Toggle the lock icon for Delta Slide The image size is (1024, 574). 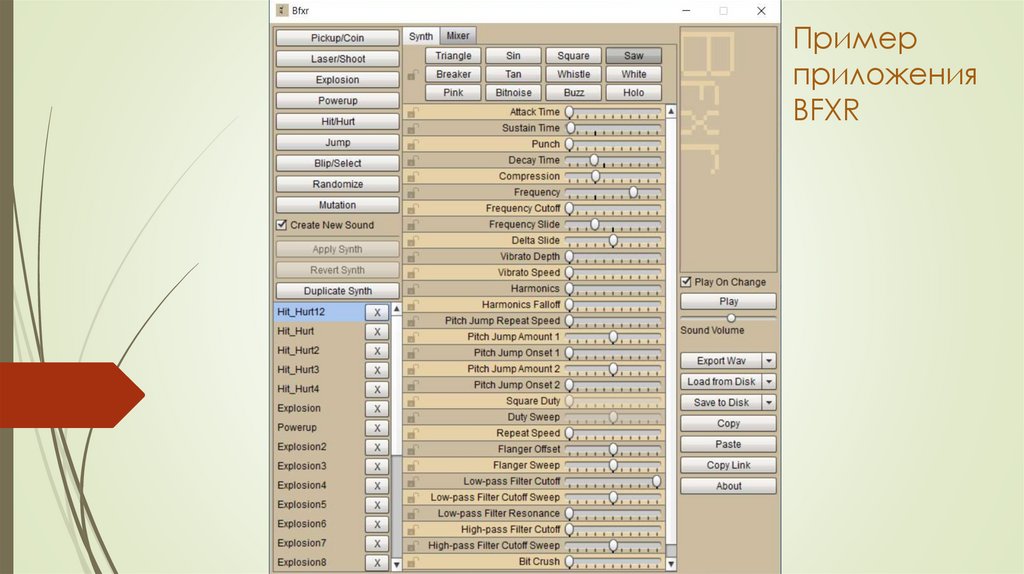(413, 241)
